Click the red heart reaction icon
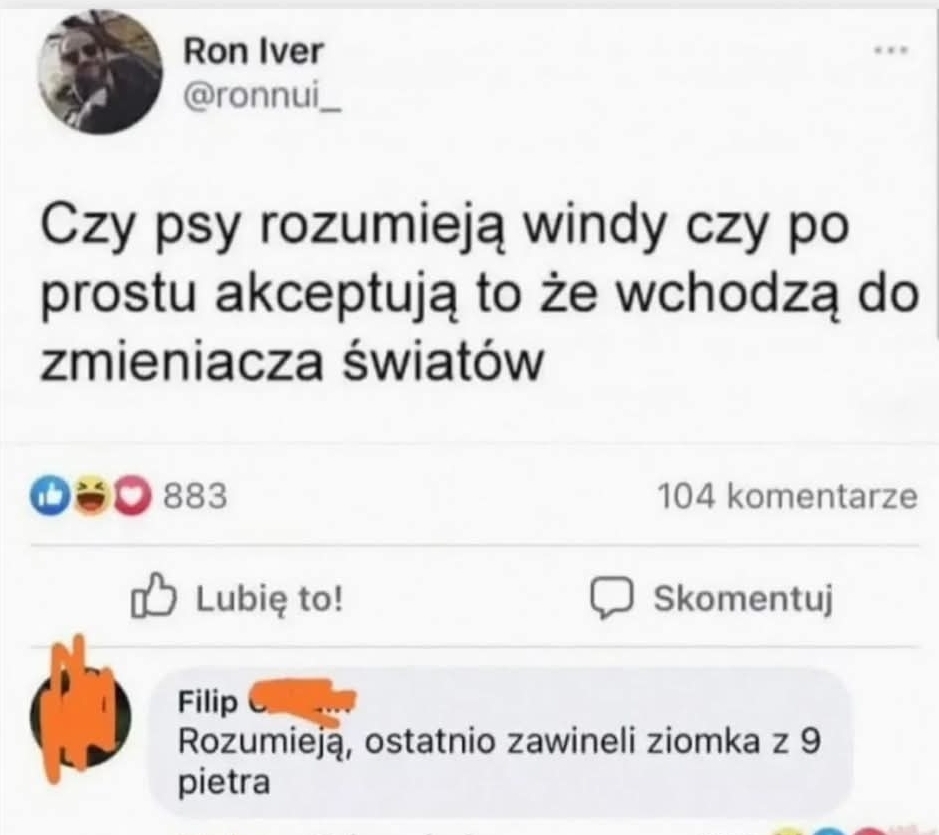This screenshot has height=835, width=939. pyautogui.click(x=132, y=496)
